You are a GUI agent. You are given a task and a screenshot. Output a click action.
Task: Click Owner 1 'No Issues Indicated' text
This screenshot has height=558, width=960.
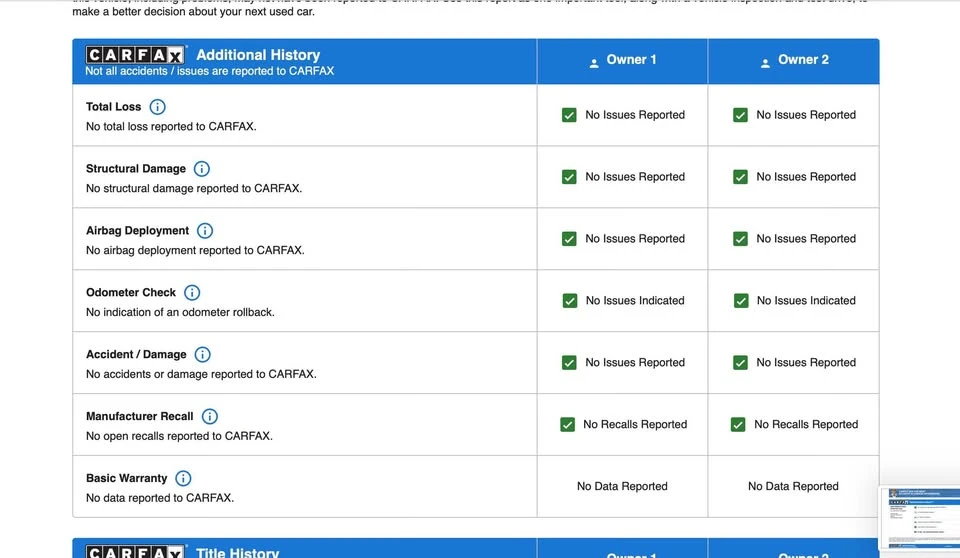pos(635,301)
